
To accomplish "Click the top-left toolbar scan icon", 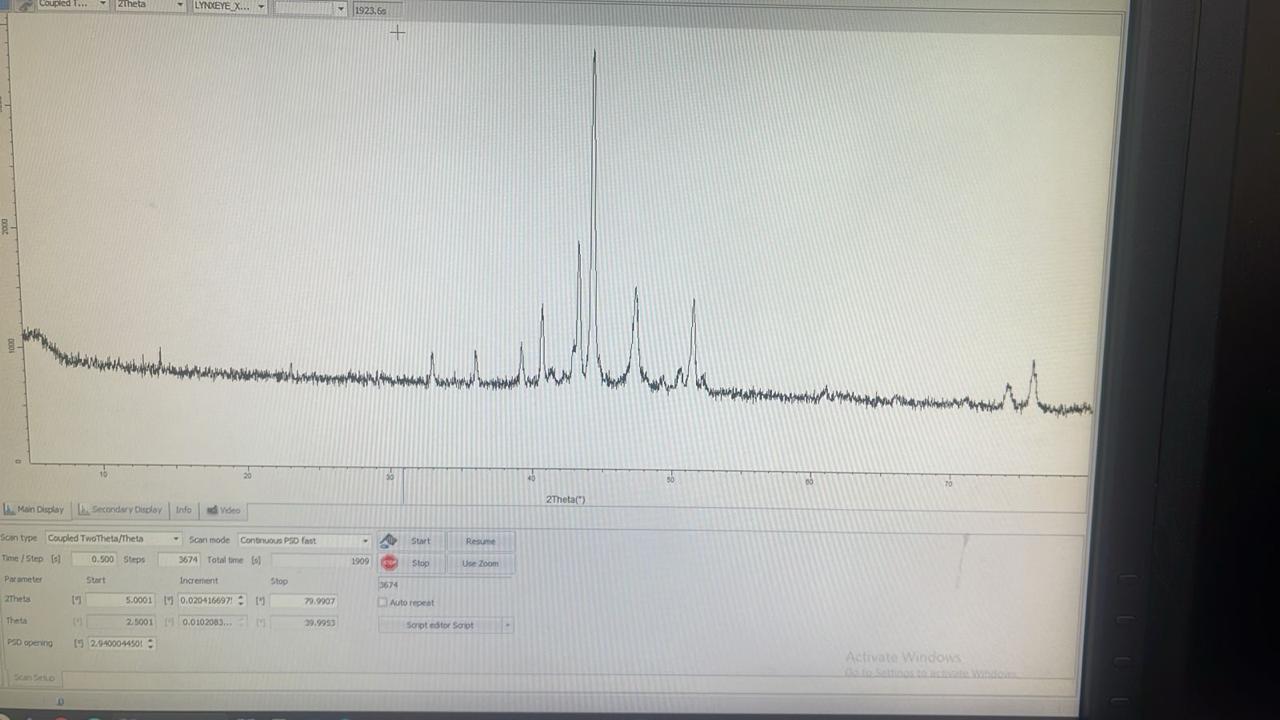I will [x=22, y=5].
